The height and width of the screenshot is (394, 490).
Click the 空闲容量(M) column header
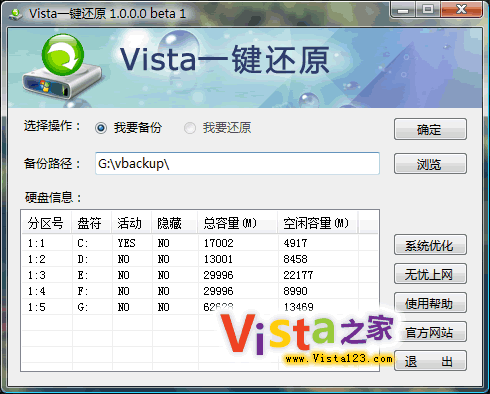click(x=318, y=222)
